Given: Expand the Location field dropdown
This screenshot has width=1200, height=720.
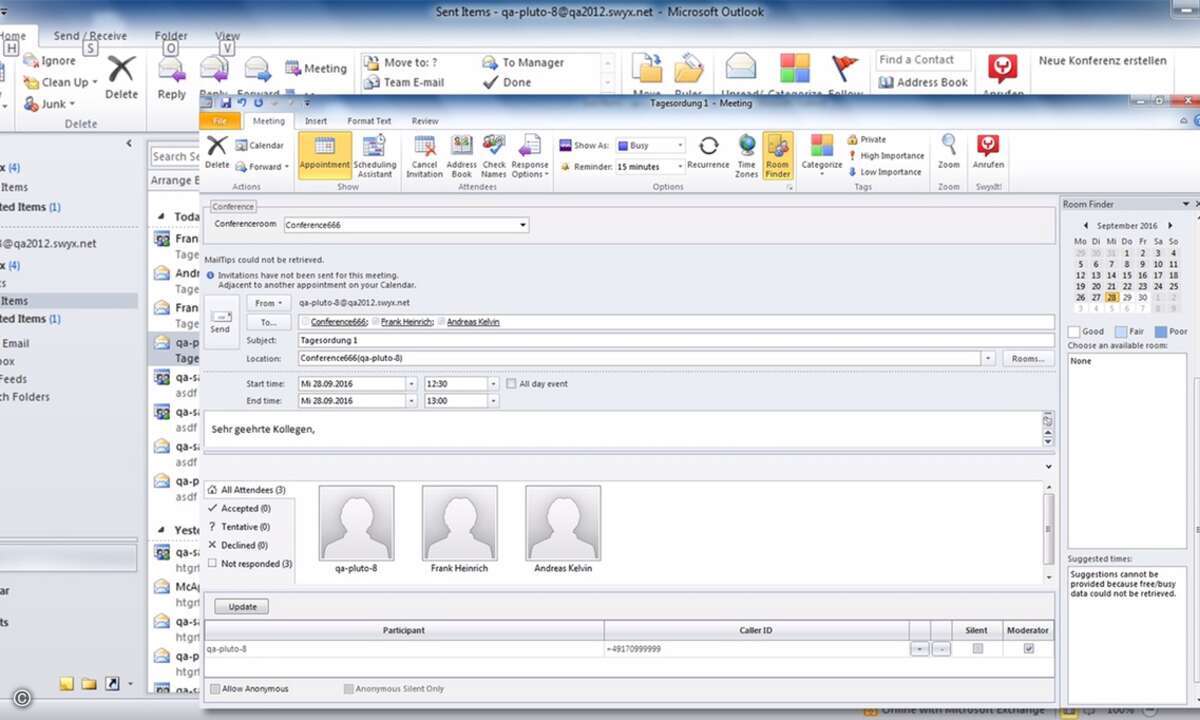Looking at the screenshot, I should coord(988,358).
